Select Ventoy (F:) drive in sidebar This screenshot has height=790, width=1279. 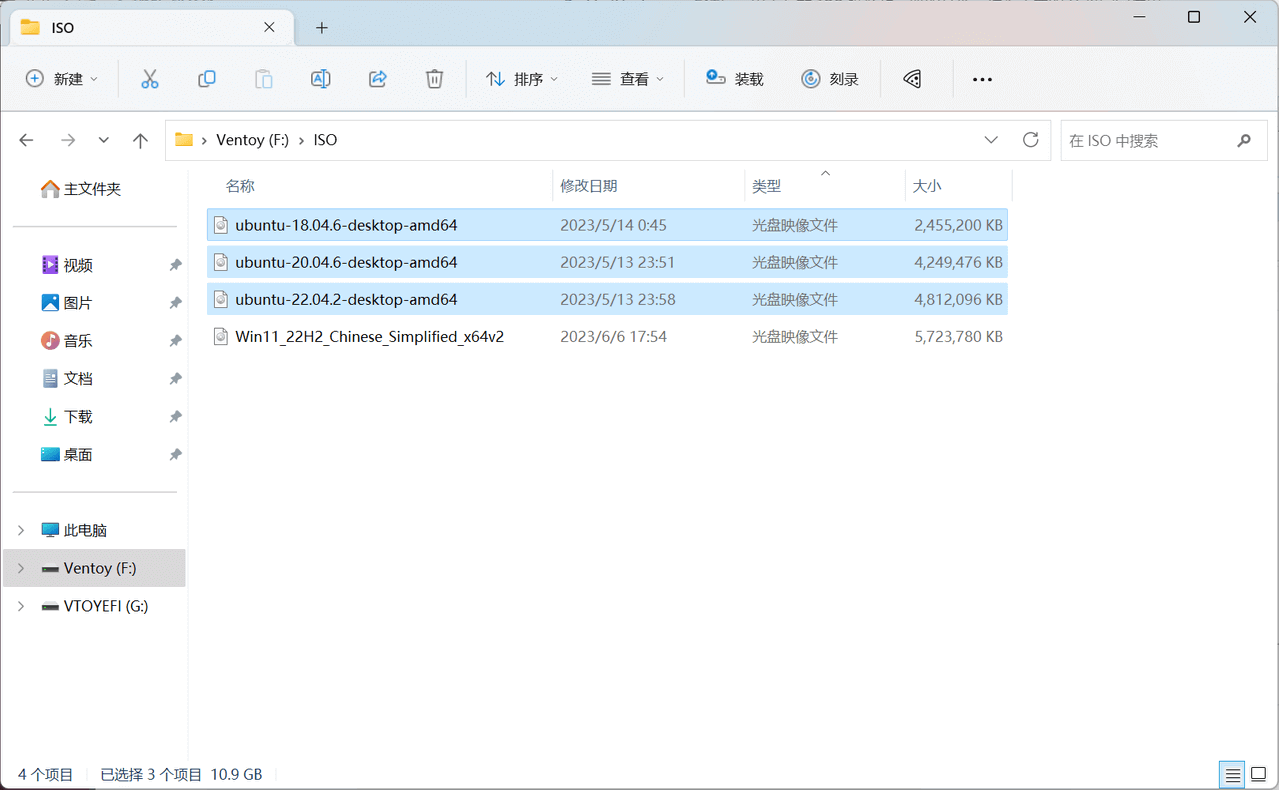[x=95, y=568]
